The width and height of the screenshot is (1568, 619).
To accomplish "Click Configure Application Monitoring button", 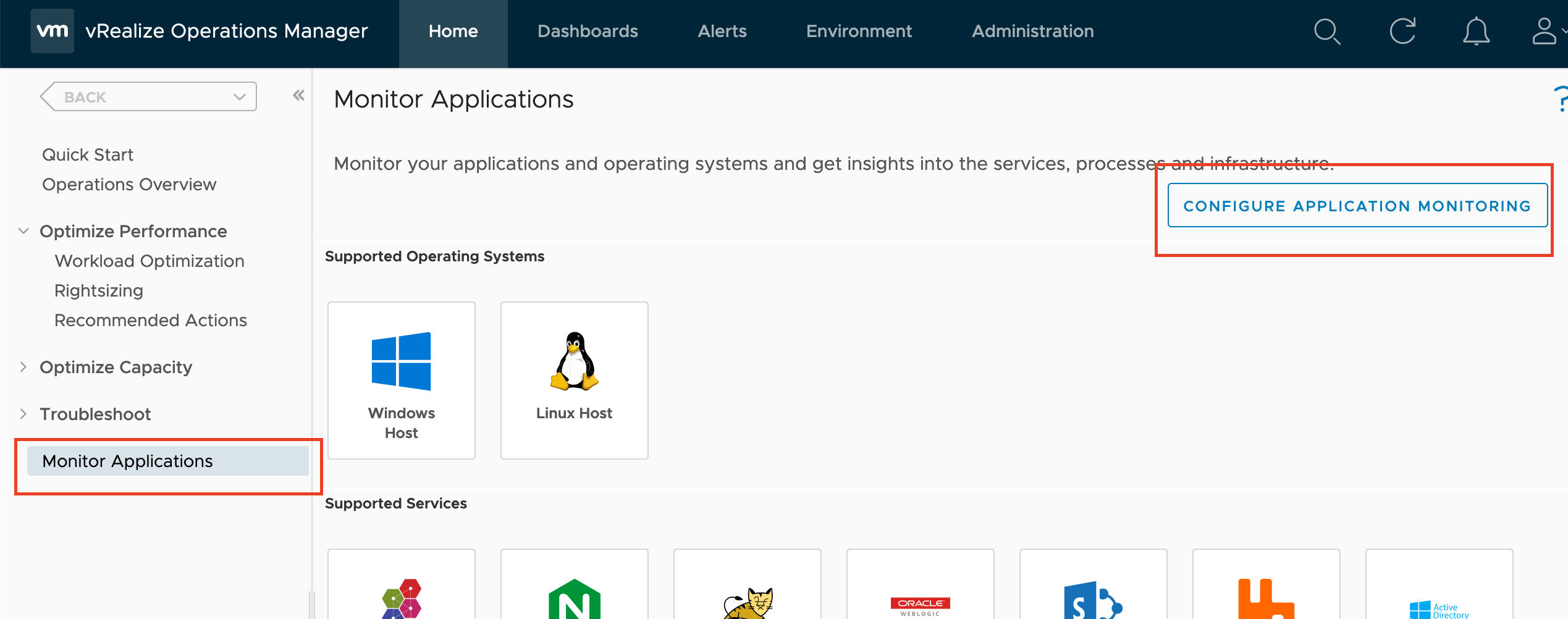I will pos(1357,206).
